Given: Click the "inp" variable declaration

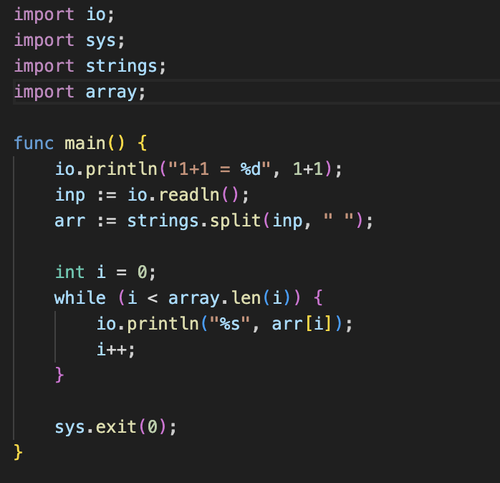Looking at the screenshot, I should pos(70,195).
